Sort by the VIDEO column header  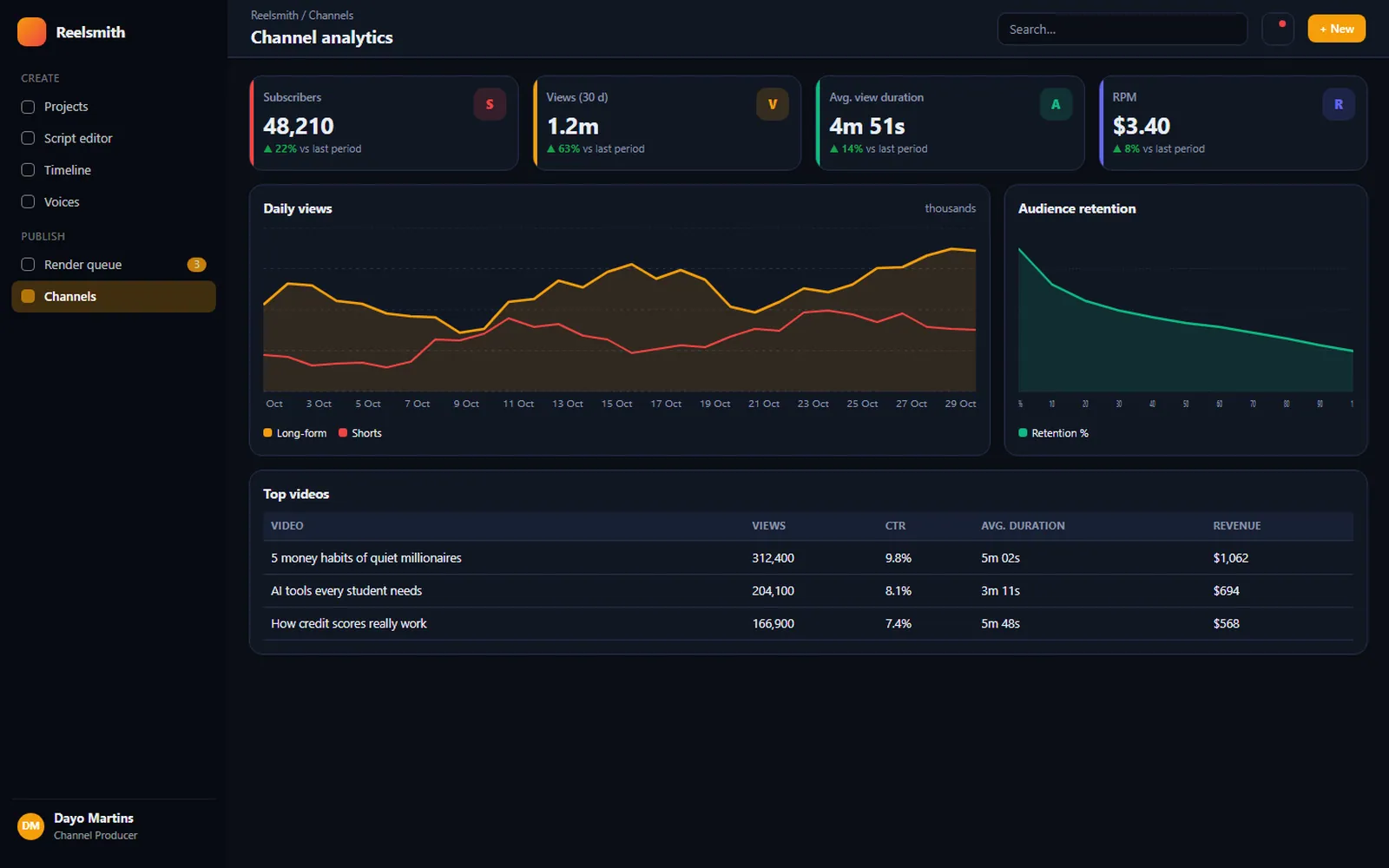click(x=287, y=526)
